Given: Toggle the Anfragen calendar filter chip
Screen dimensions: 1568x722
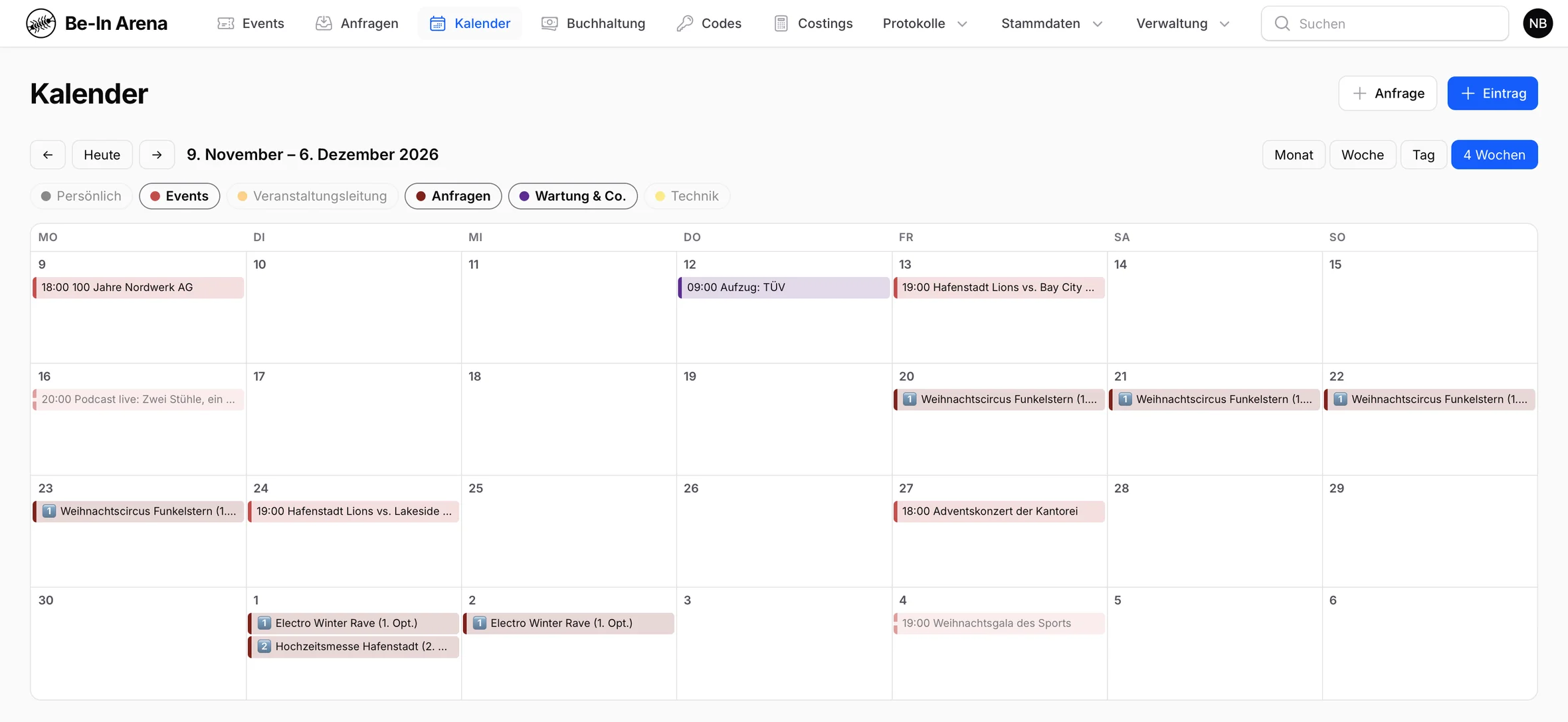Looking at the screenshot, I should pyautogui.click(x=453, y=196).
